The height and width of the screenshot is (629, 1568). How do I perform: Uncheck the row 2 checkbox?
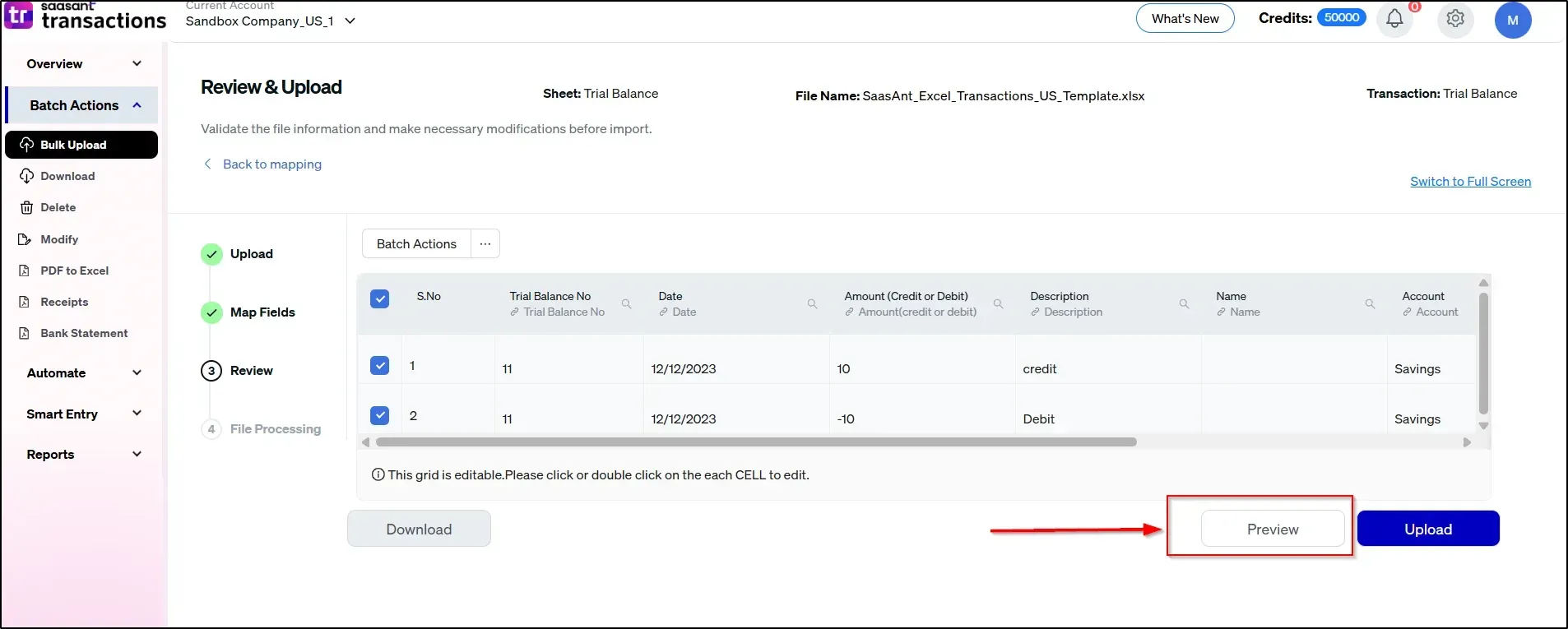[380, 415]
